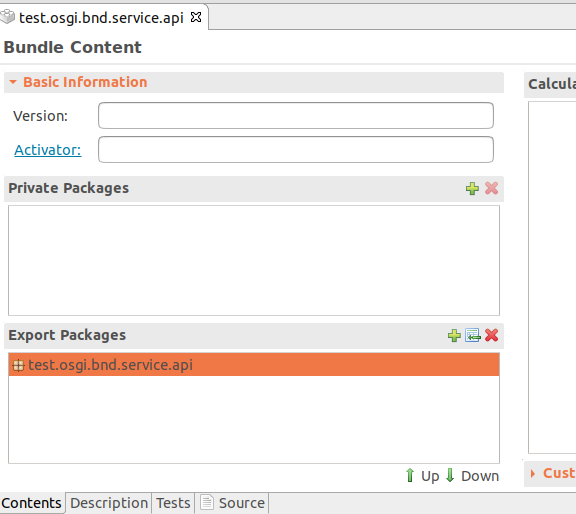Select the Contents tab
Image resolution: width=576 pixels, height=514 pixels.
[x=31, y=503]
